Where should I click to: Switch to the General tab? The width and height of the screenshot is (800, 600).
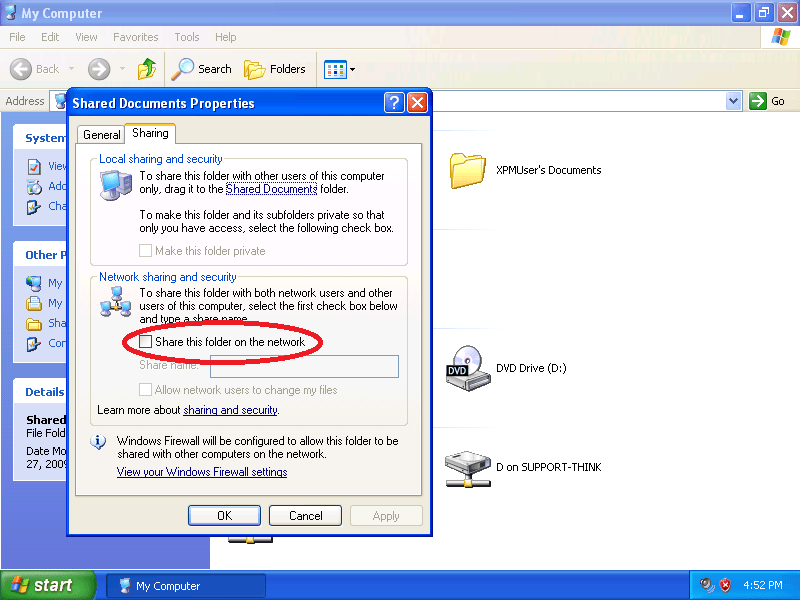click(102, 135)
